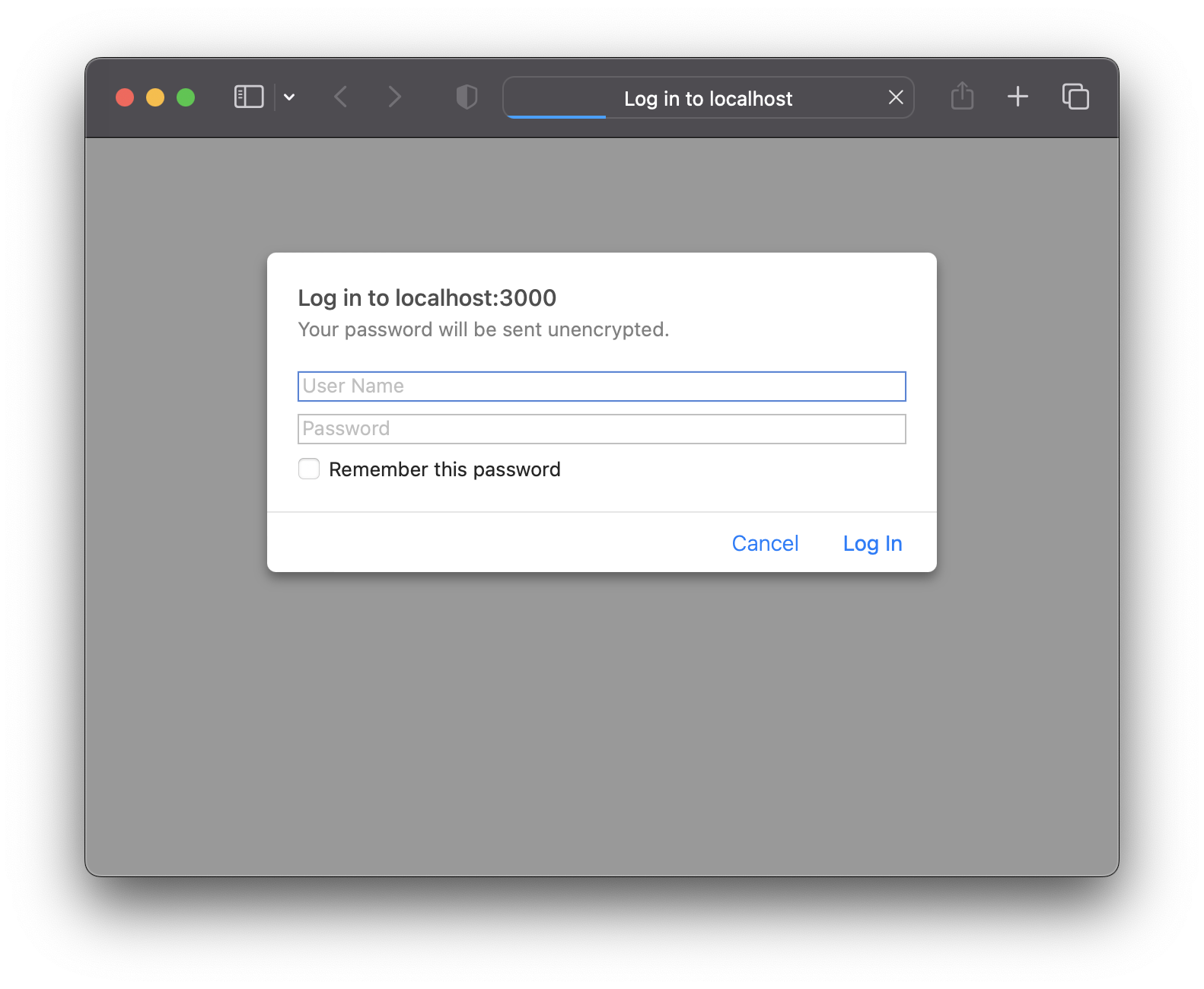Go forward with the forward arrow
Image resolution: width=1204 pixels, height=989 pixels.
(x=394, y=97)
